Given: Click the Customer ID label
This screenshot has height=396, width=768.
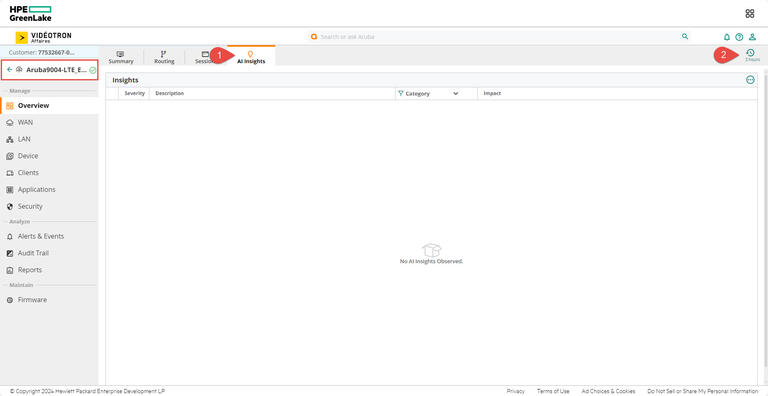Looking at the screenshot, I should pyautogui.click(x=42, y=52).
